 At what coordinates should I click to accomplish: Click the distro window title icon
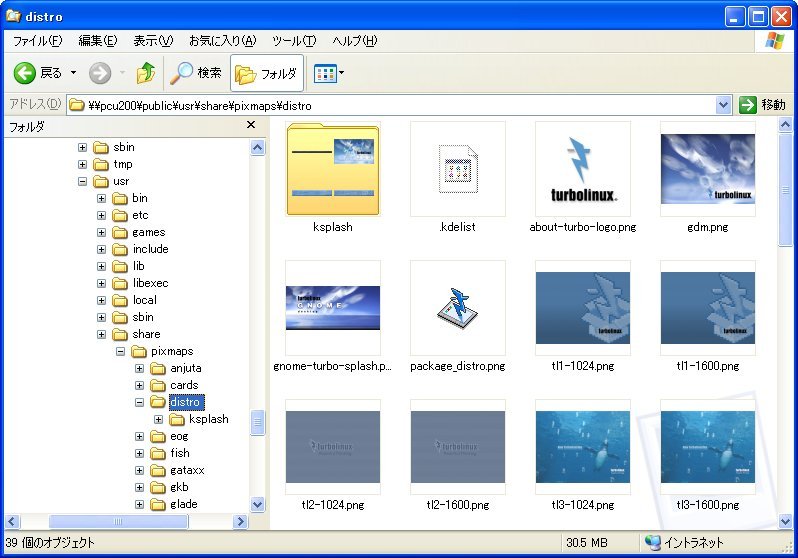click(x=13, y=16)
